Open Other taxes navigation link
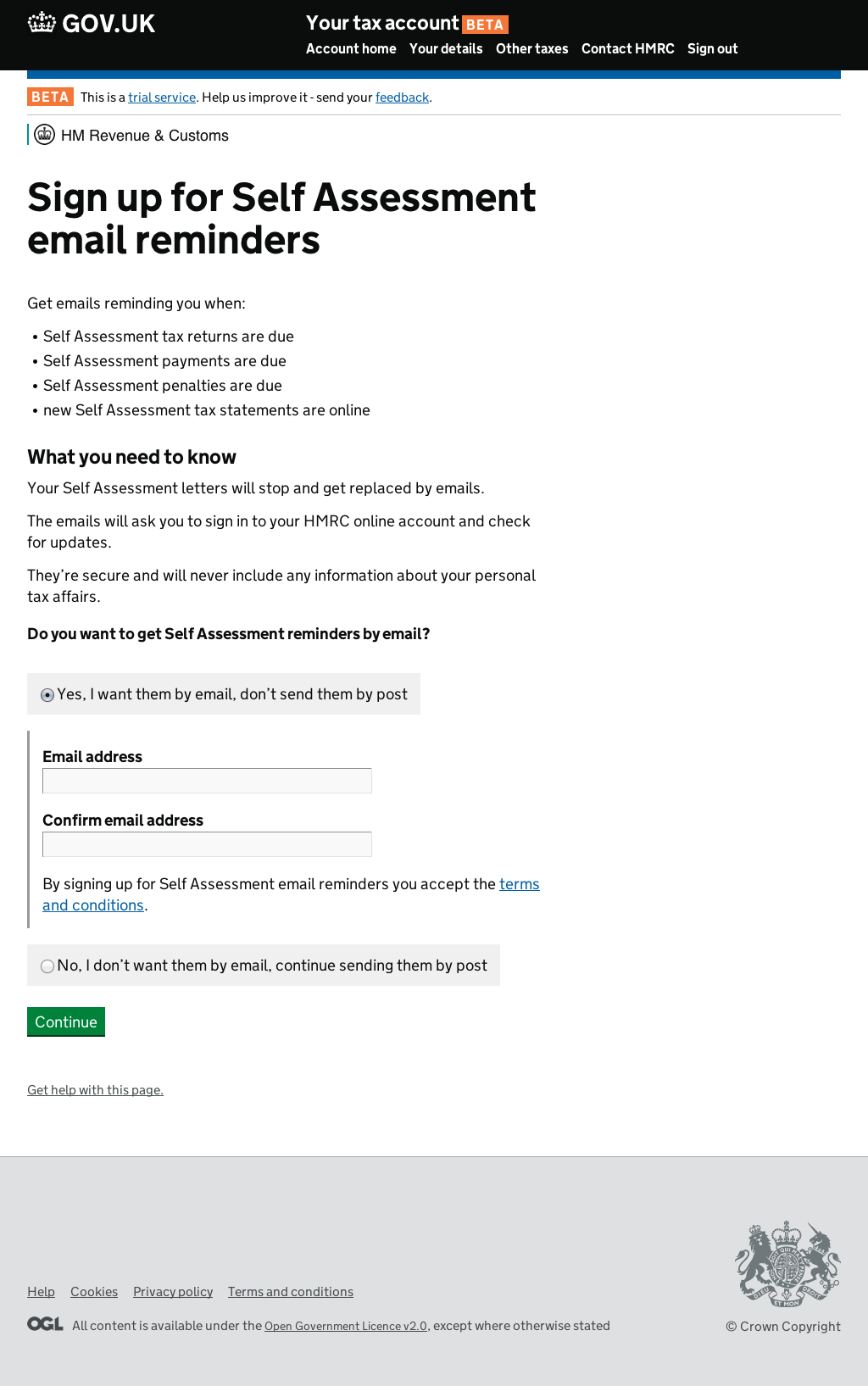The width and height of the screenshot is (868, 1386). click(x=531, y=49)
